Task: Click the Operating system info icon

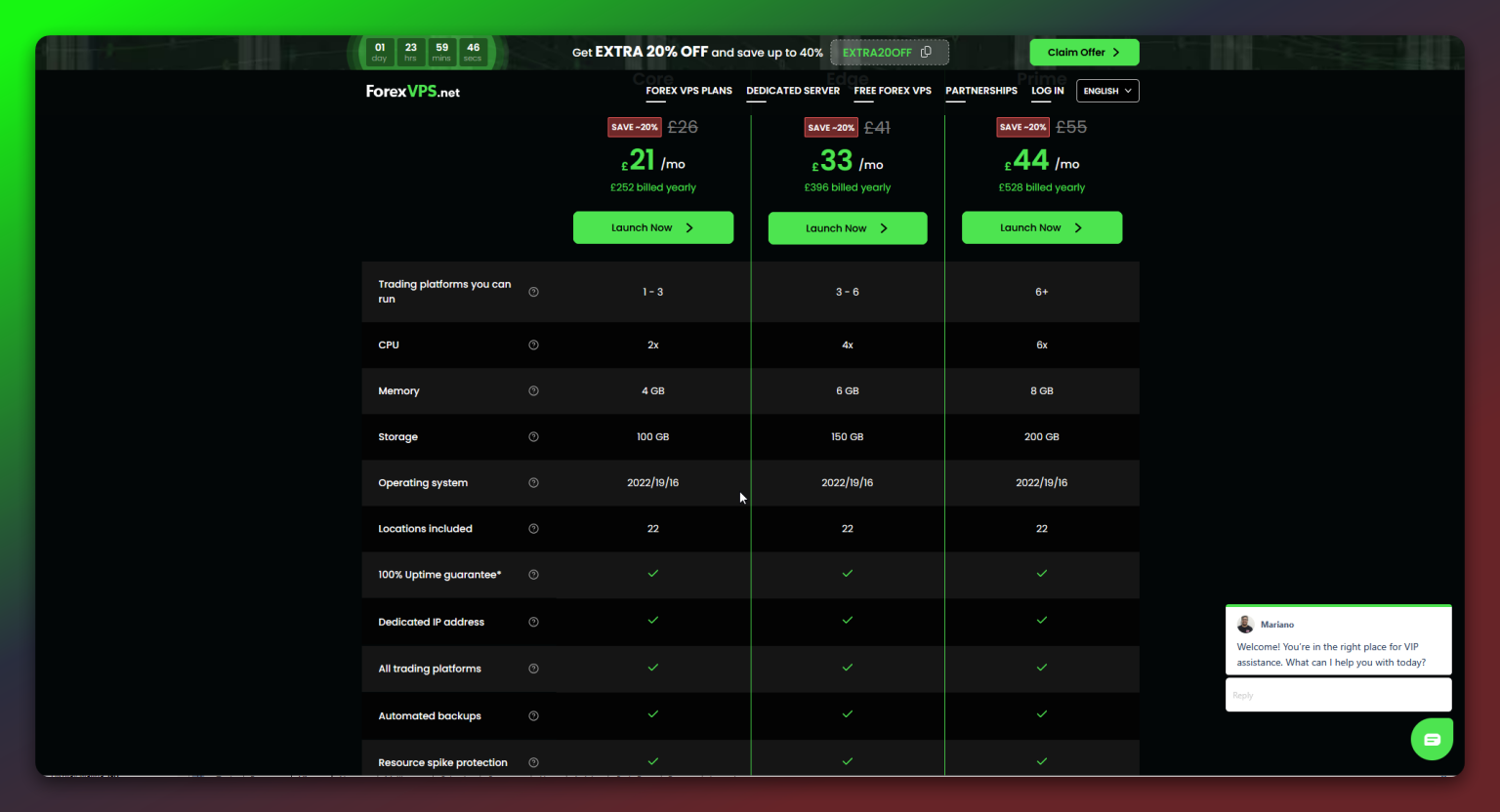Action: click(533, 482)
